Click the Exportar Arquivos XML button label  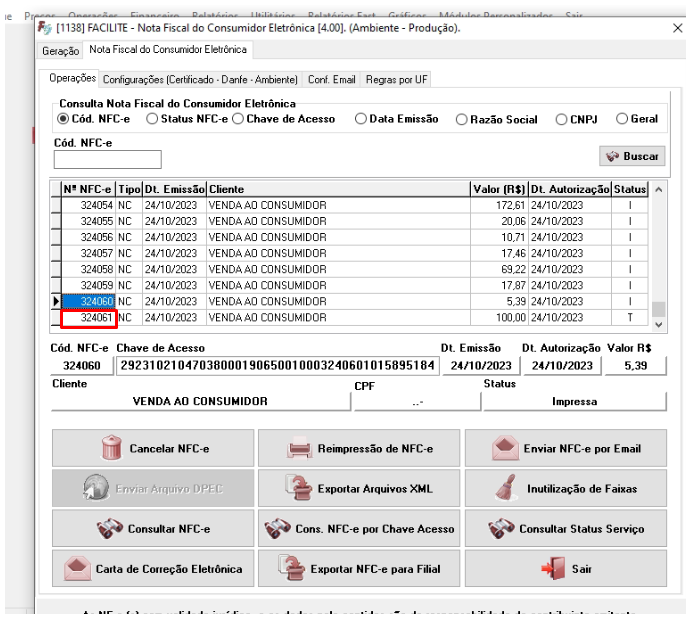coord(375,488)
